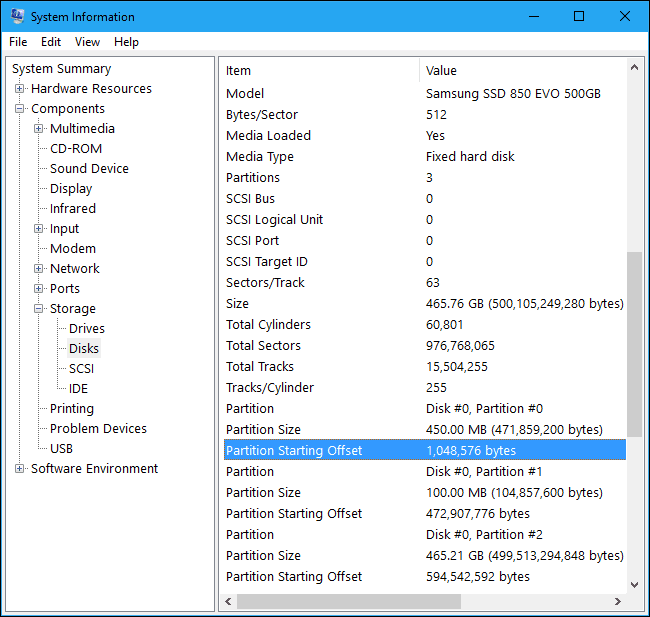Collapse the Storage tree node
This screenshot has height=617, width=650.
(39, 309)
